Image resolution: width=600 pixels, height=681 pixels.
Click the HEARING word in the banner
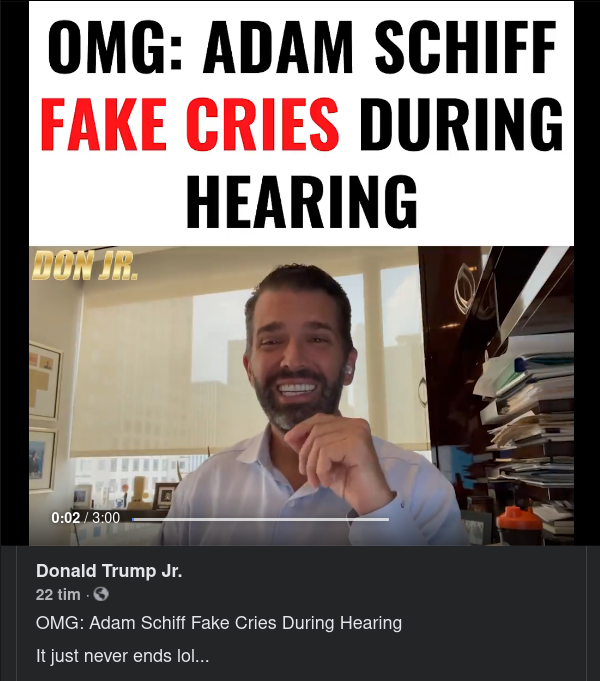point(302,202)
